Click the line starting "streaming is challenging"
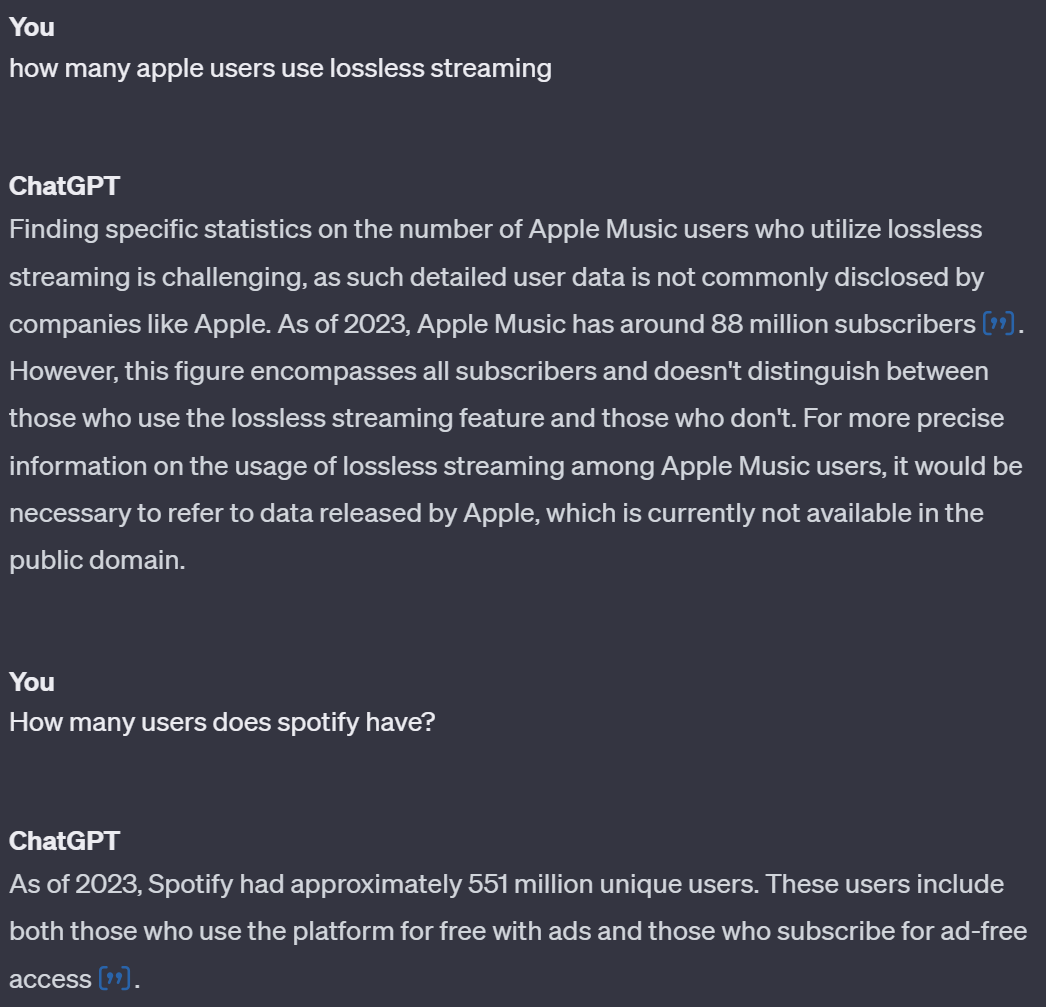The image size is (1046, 1007). tap(496, 276)
